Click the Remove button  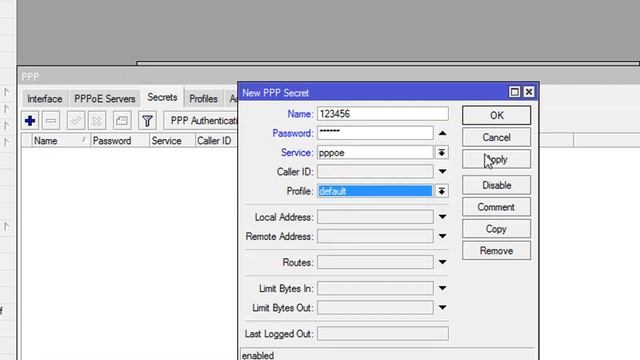click(x=496, y=251)
